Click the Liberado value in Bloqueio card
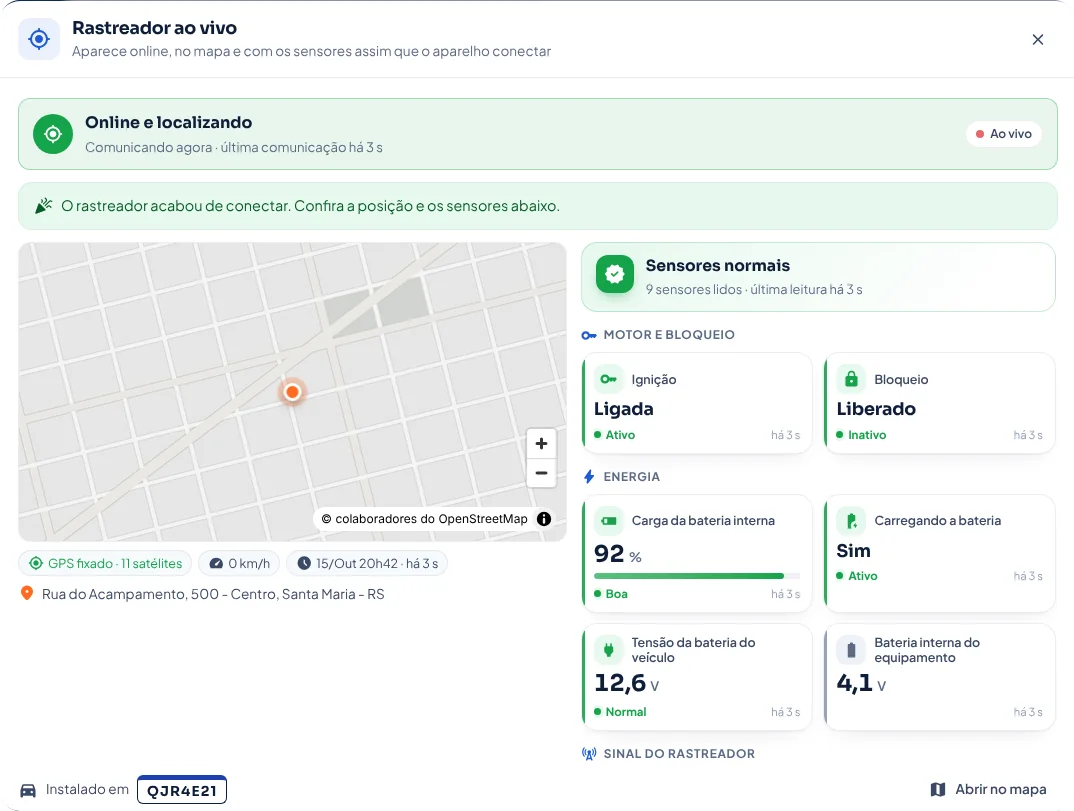 [876, 409]
